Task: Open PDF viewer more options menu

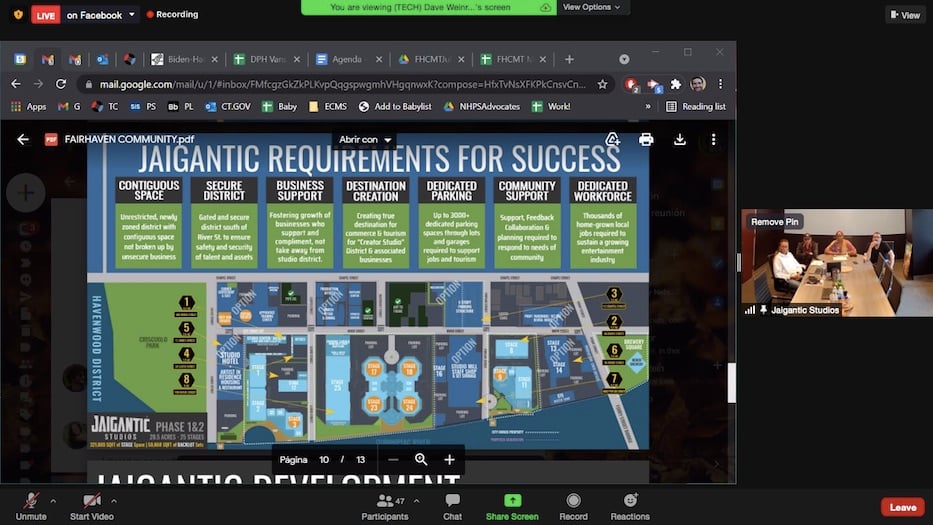Action: (713, 139)
